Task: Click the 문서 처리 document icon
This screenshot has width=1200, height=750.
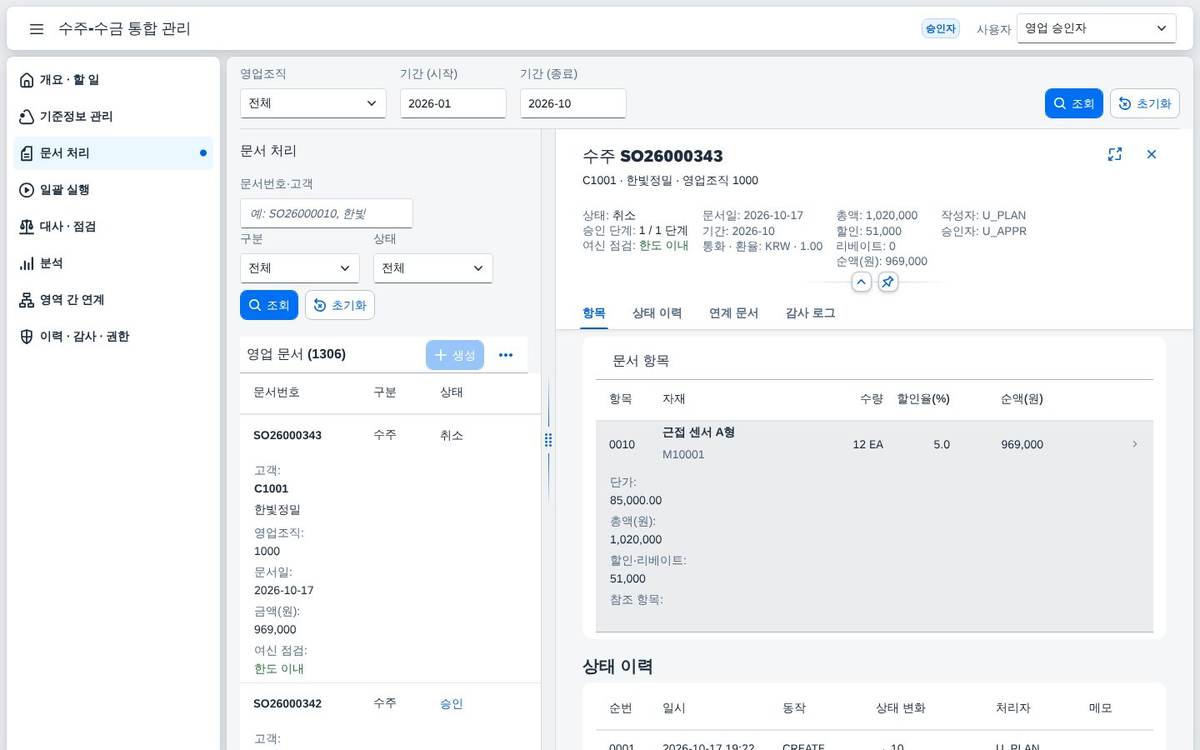Action: [27, 153]
